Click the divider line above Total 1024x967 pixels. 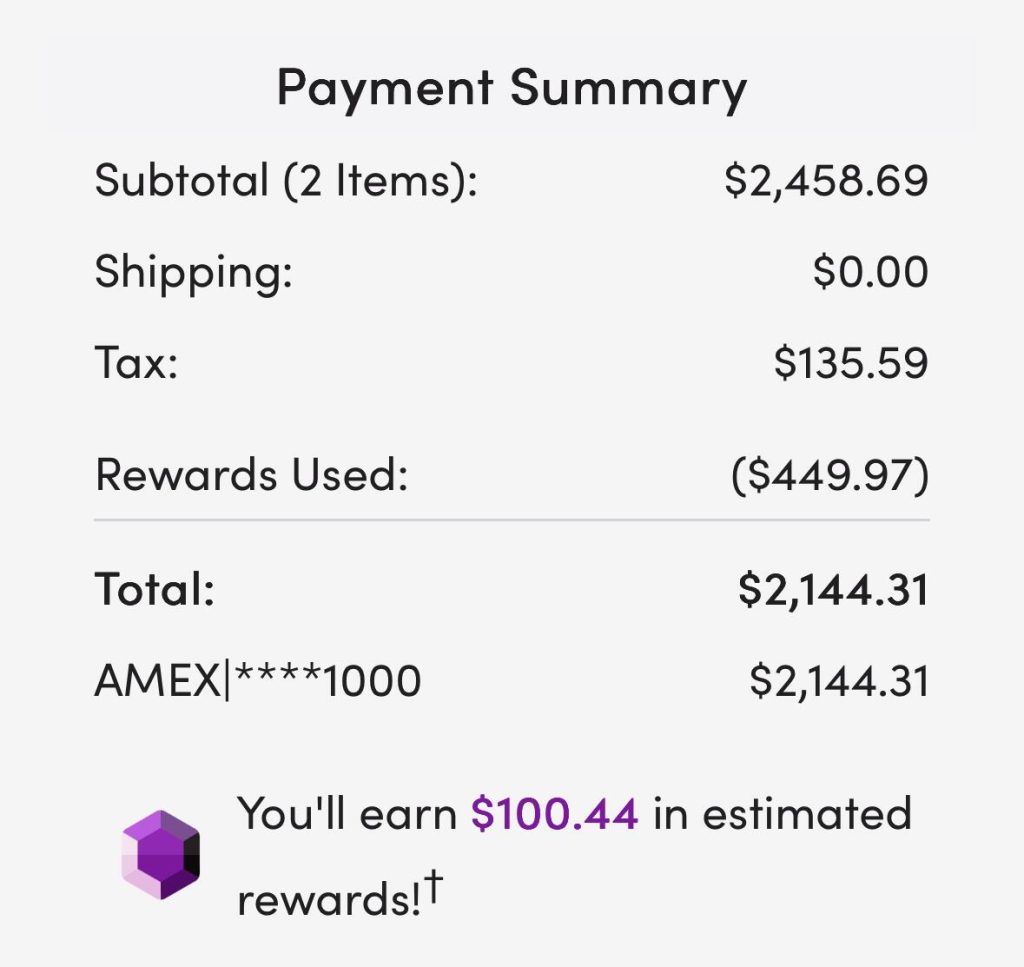click(511, 521)
